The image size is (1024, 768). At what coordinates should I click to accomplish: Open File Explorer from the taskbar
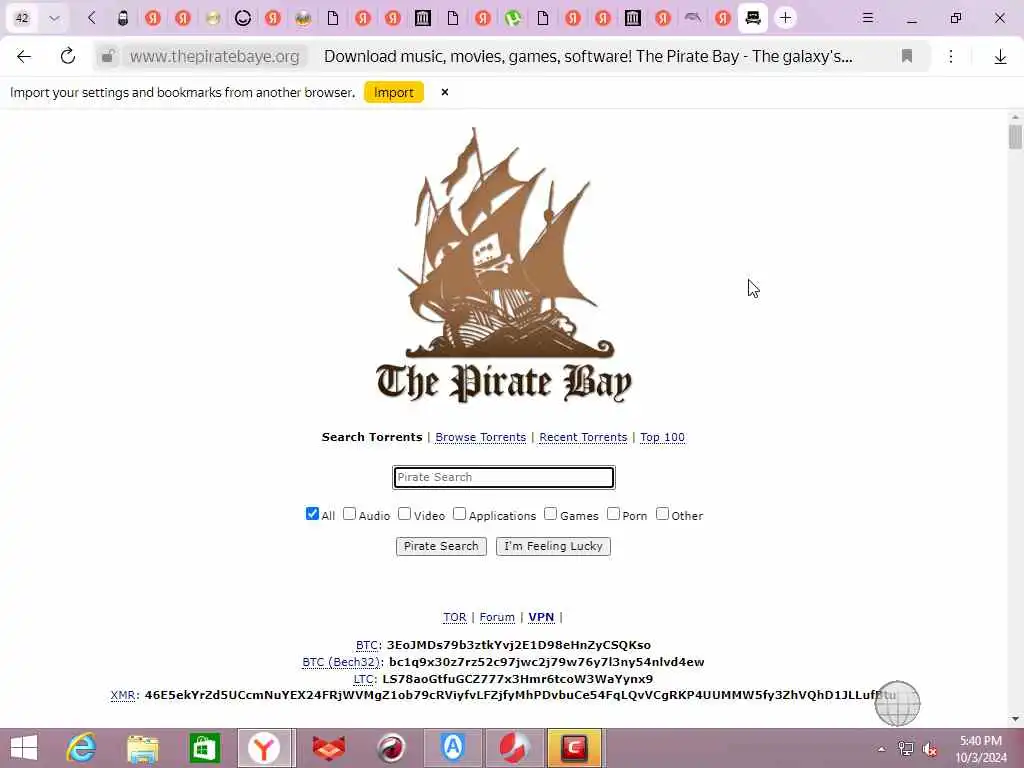coord(142,748)
